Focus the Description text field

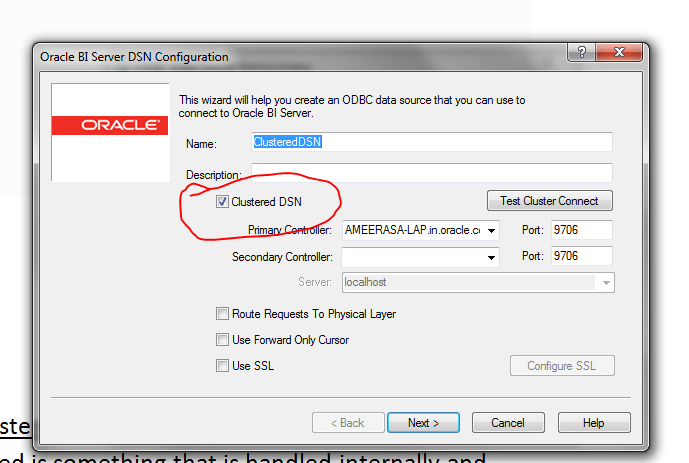432,173
